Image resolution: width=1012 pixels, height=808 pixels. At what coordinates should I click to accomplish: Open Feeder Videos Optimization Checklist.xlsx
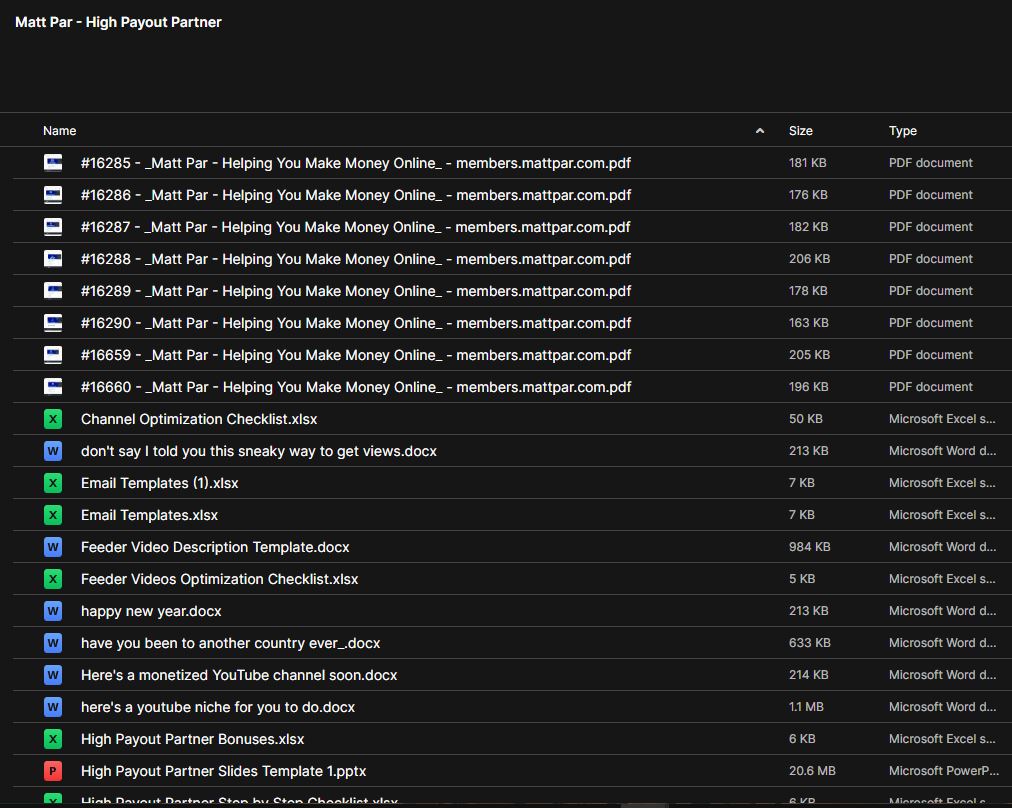[x=219, y=579]
